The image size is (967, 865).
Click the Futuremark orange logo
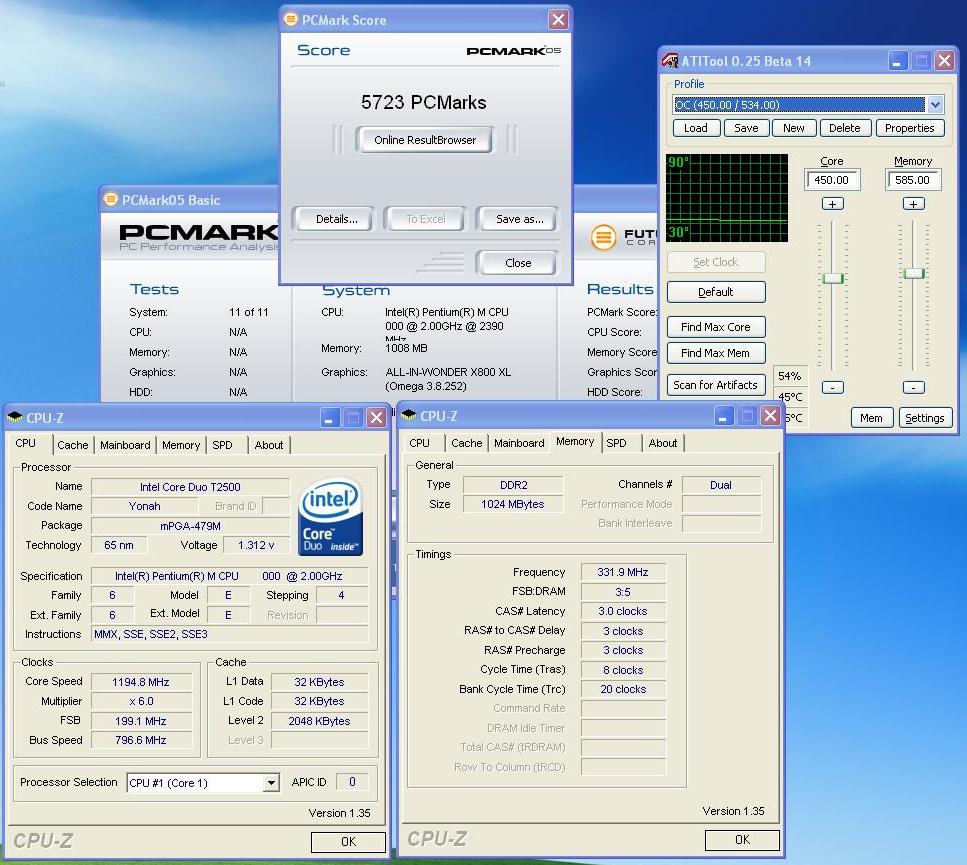click(x=604, y=237)
